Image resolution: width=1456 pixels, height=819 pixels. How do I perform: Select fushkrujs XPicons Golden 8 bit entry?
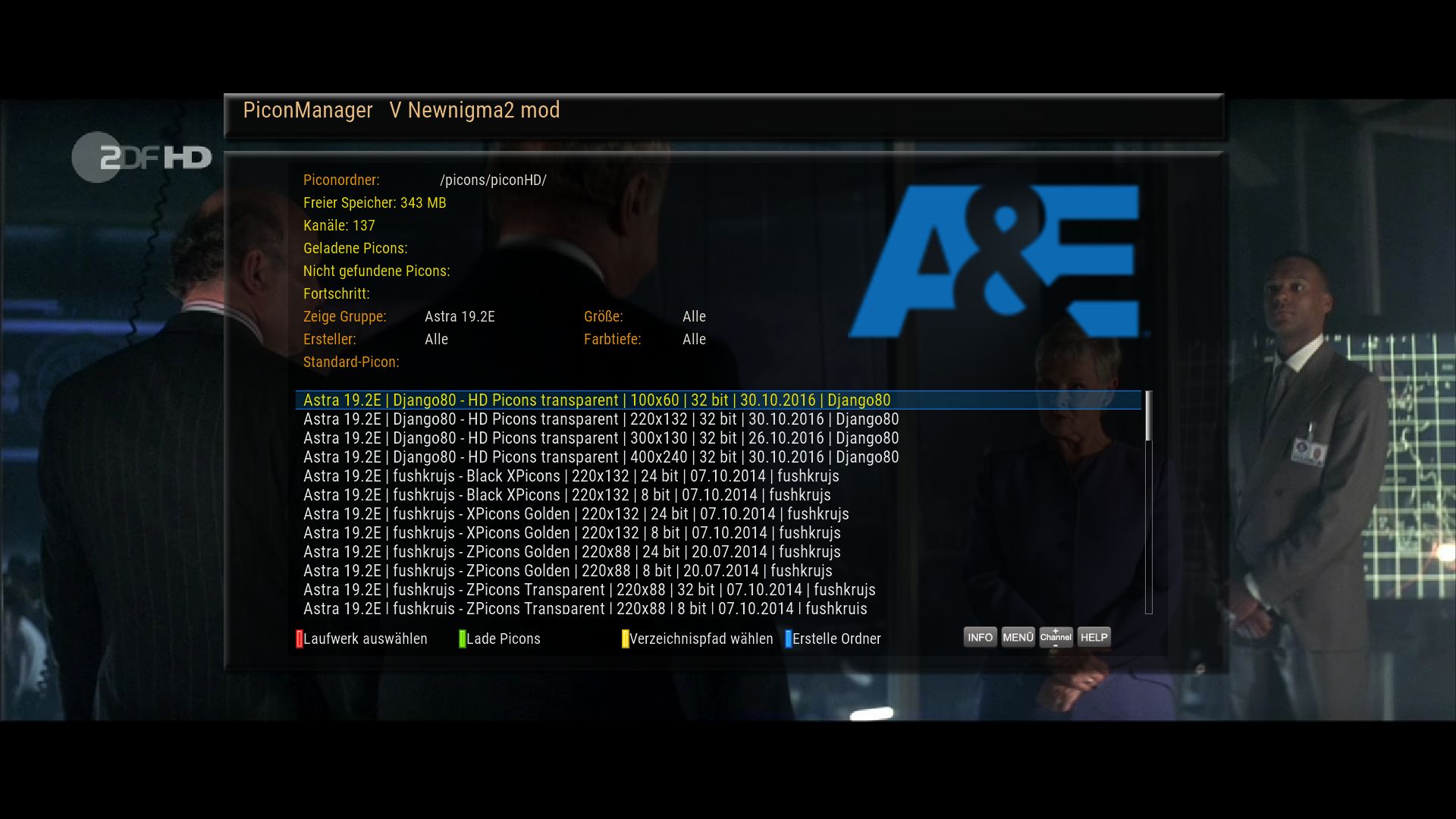pos(572,533)
